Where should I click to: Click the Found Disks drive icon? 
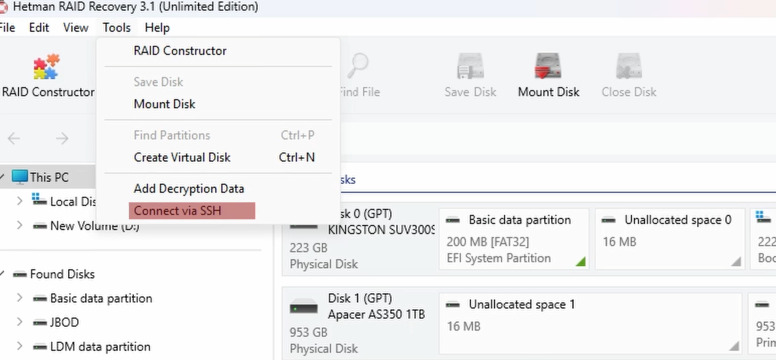(x=20, y=274)
